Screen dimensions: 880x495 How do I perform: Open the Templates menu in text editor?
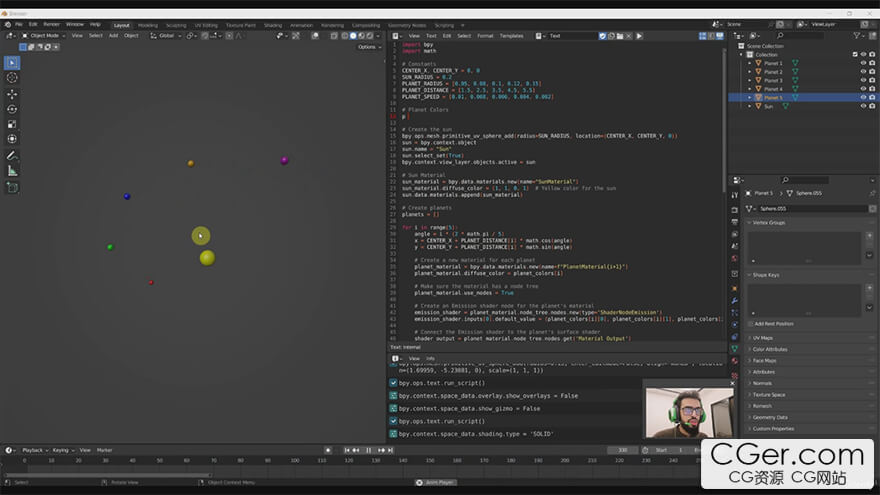[511, 36]
